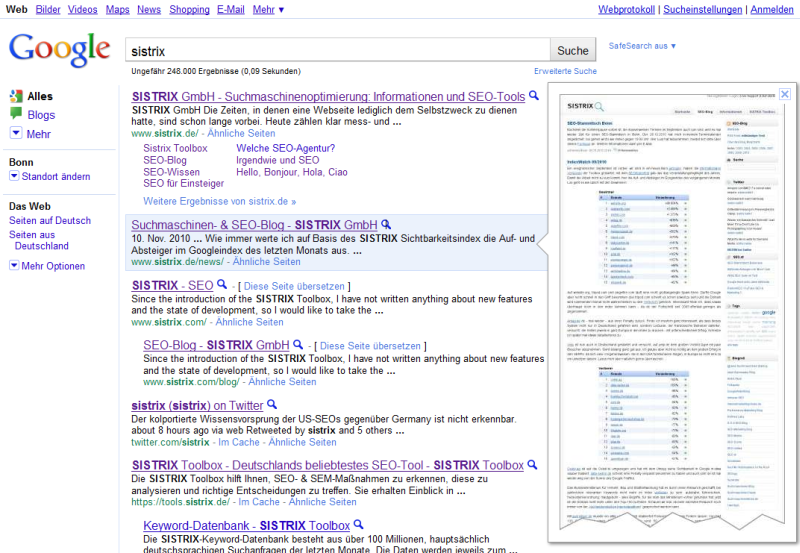
Task: Select the Alles search filter icon
Action: (16, 97)
